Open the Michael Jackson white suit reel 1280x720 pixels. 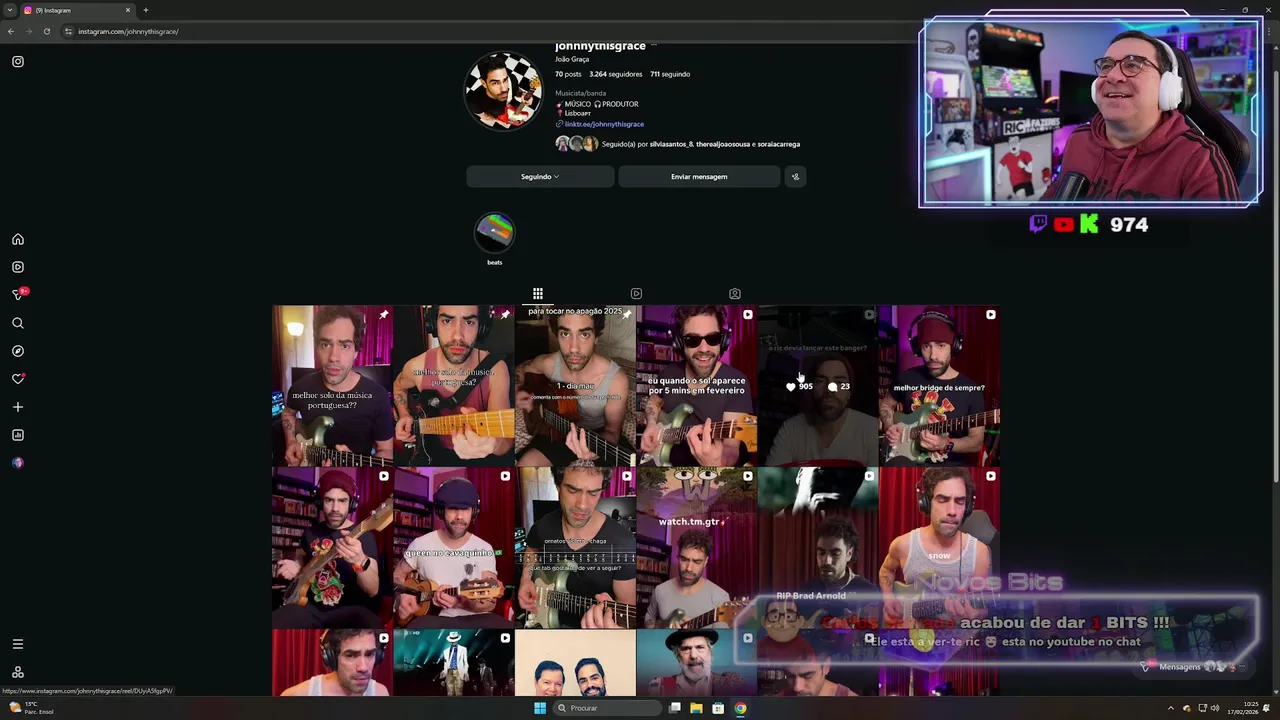pyautogui.click(x=453, y=662)
